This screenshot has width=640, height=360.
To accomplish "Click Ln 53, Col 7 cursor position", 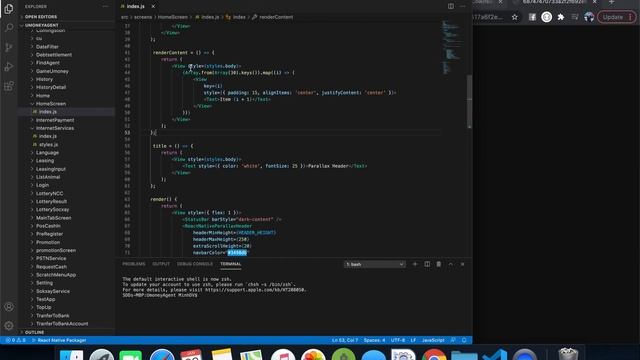I will (x=345, y=340).
